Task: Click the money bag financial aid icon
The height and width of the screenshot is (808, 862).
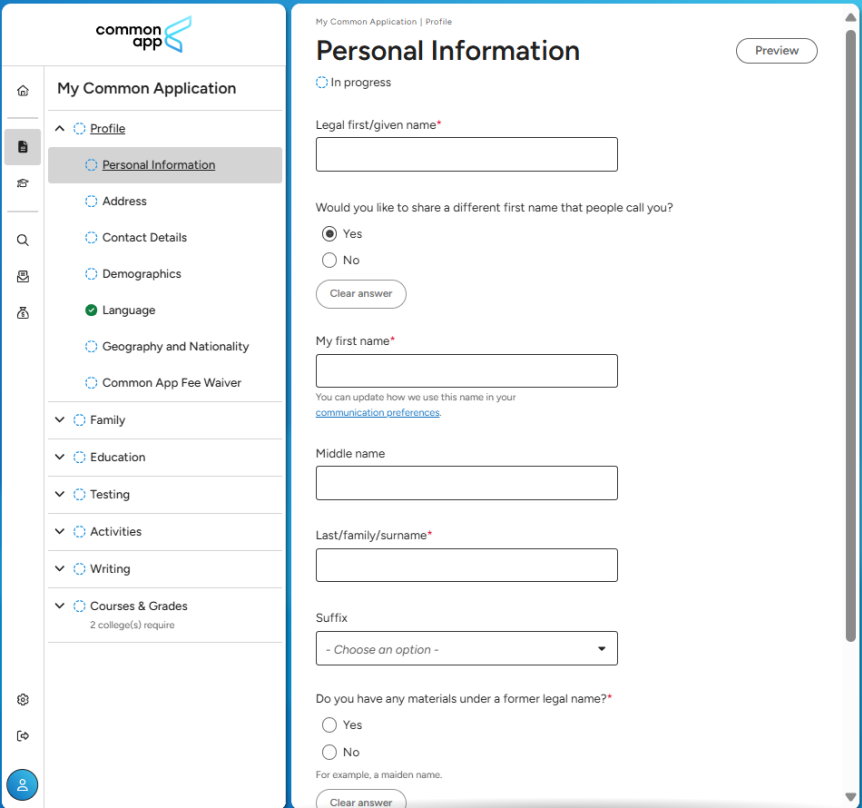Action: click(22, 313)
